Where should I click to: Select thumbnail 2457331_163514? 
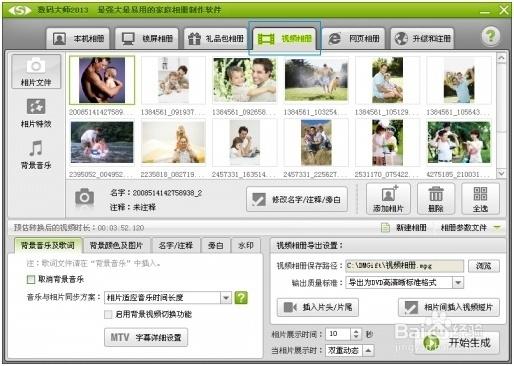[245, 143]
